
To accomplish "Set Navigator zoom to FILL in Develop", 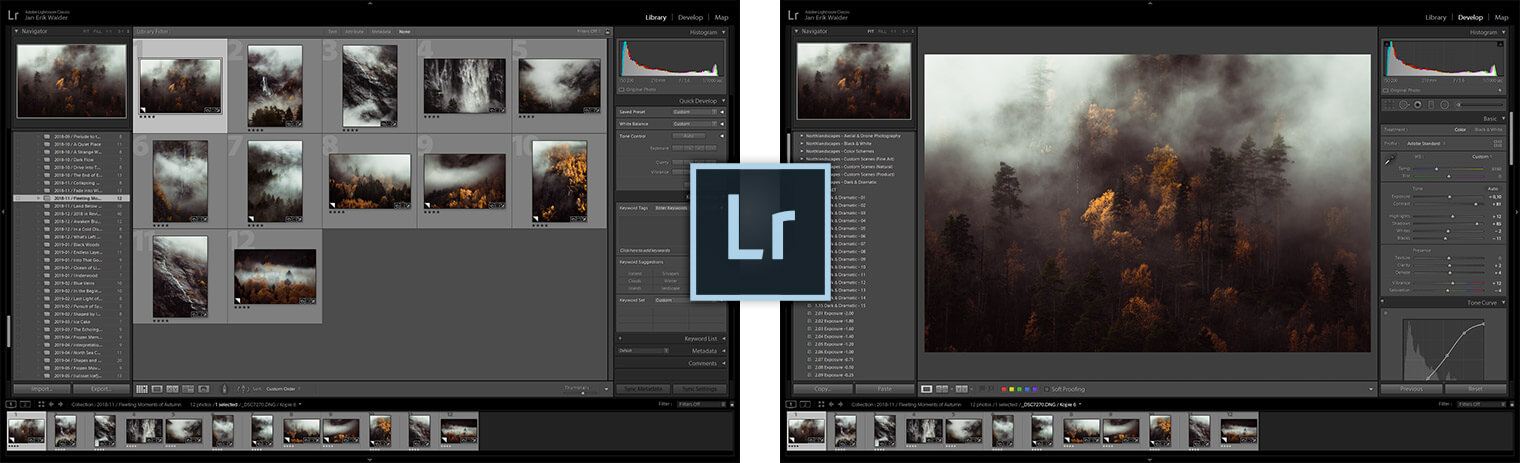I will point(882,31).
